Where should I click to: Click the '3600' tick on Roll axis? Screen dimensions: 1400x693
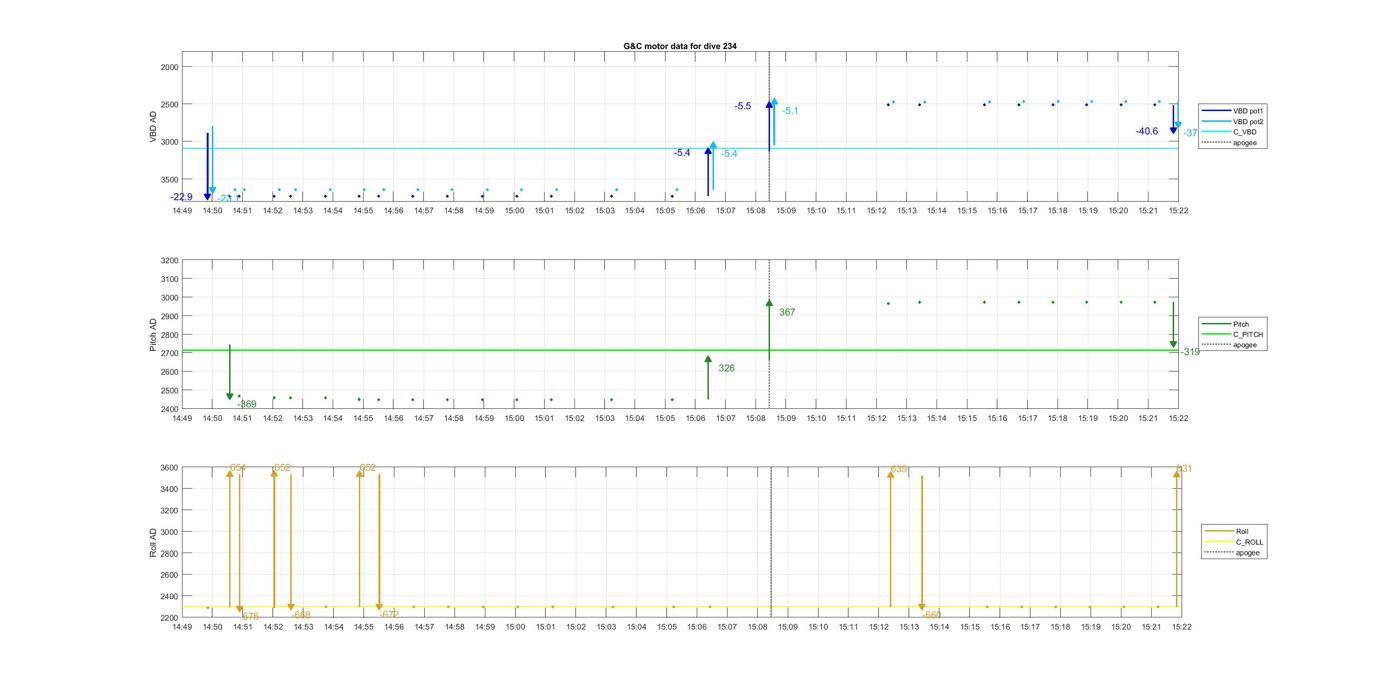pyautogui.click(x=169, y=468)
